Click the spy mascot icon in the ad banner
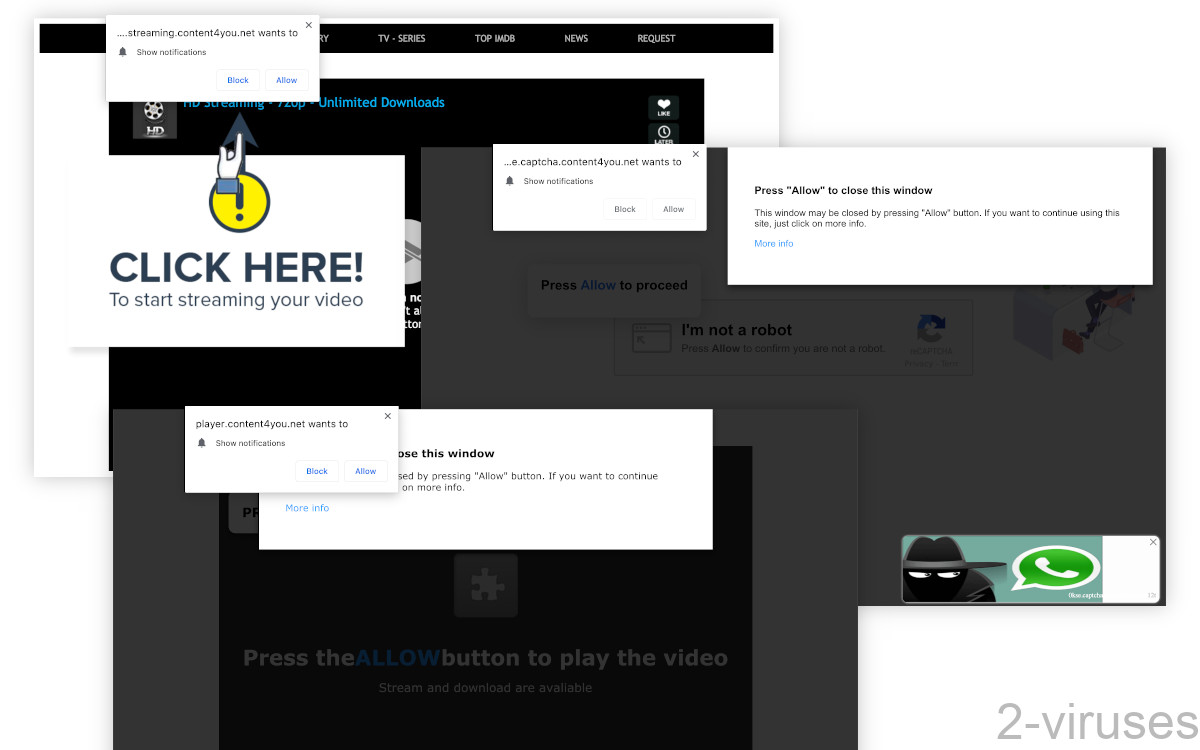1200x750 pixels. 938,568
